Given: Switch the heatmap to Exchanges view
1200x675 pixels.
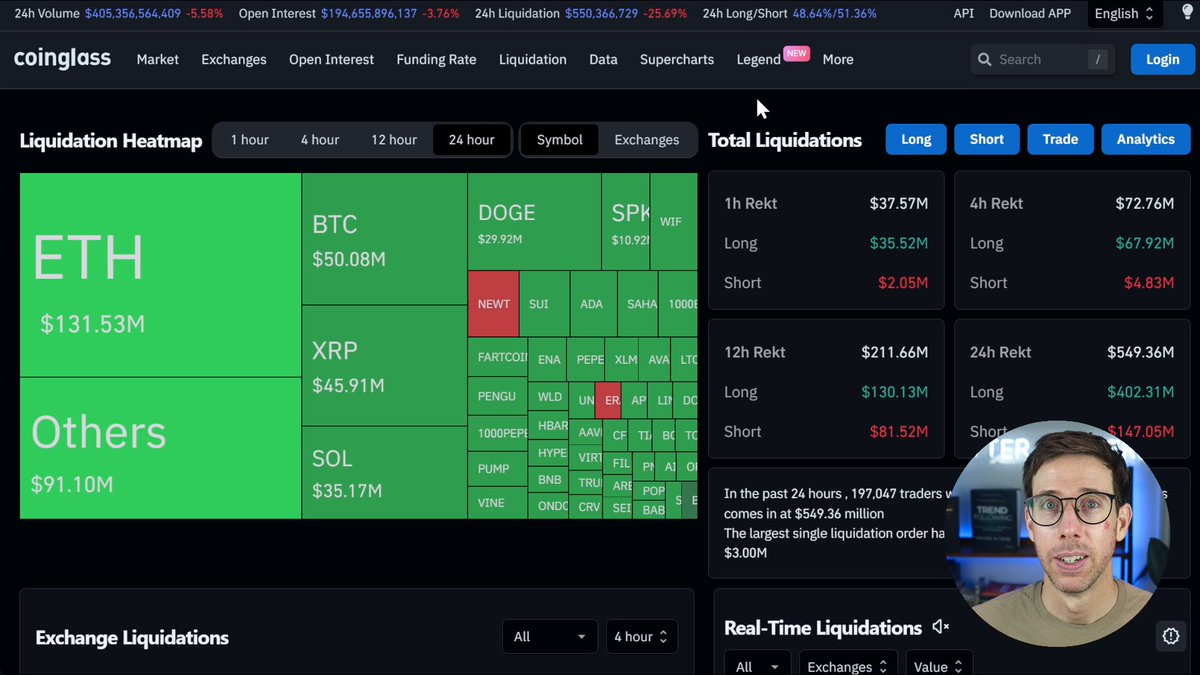Looking at the screenshot, I should [x=647, y=140].
